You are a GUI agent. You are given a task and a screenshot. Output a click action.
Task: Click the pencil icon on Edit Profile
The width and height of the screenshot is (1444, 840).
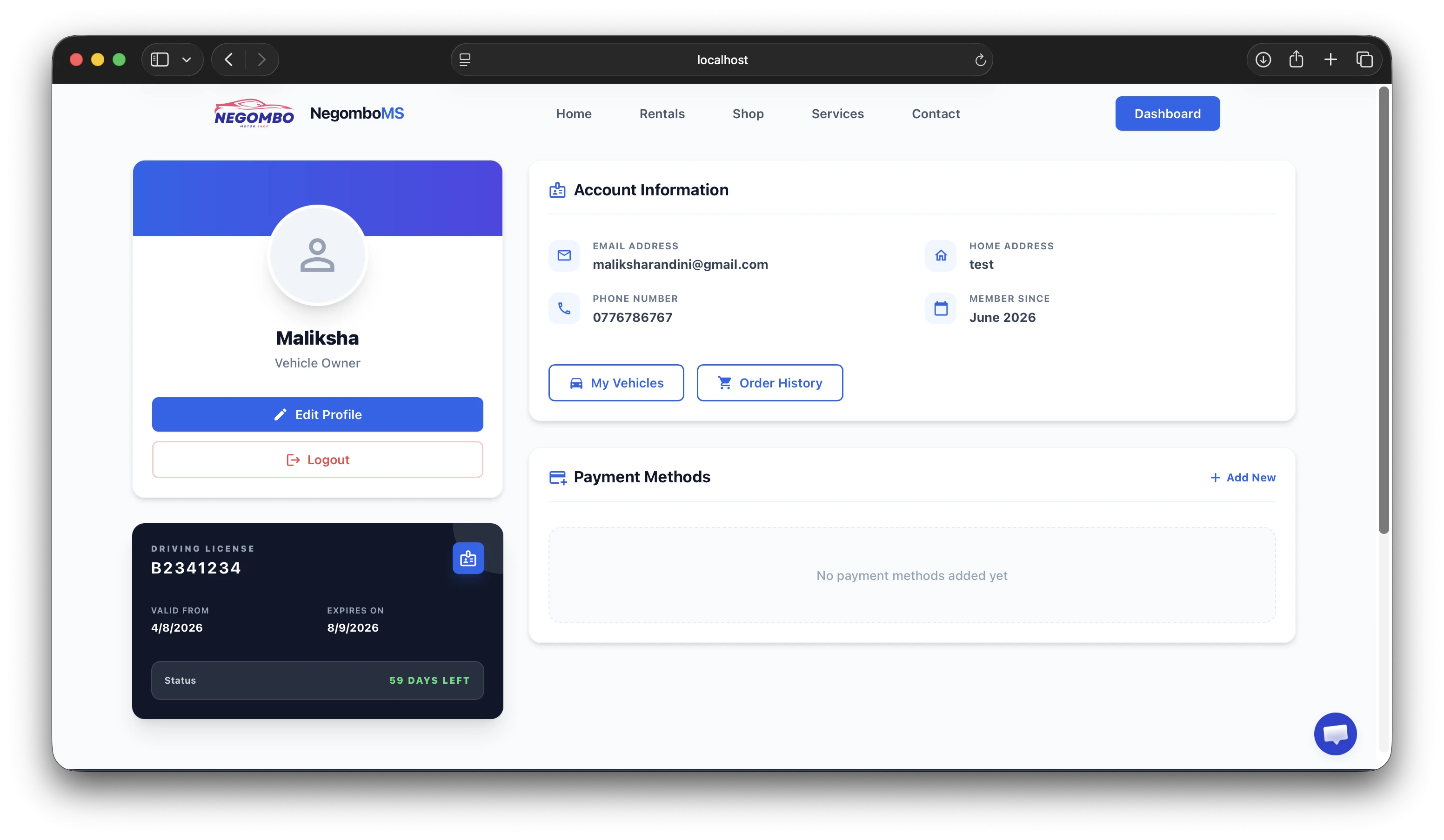click(280, 414)
